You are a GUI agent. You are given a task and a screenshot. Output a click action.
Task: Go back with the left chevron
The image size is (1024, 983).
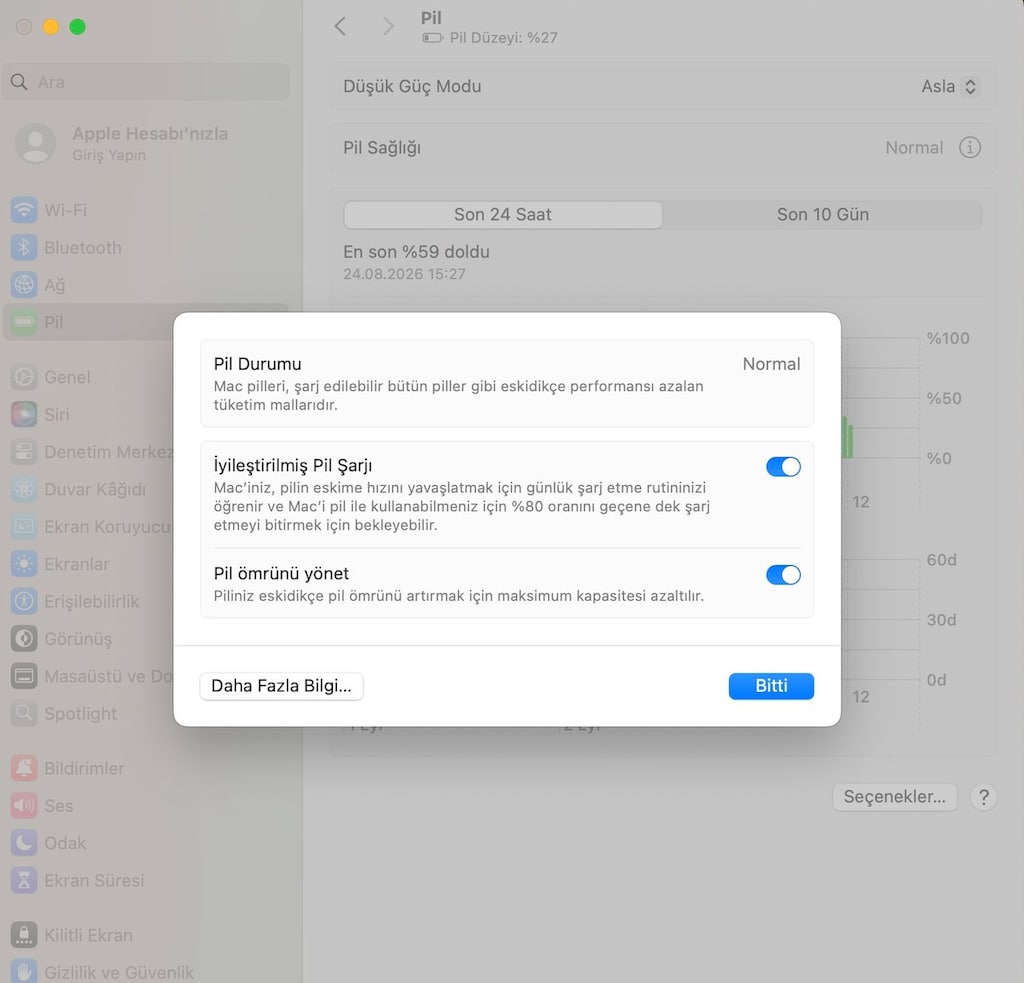(x=340, y=26)
